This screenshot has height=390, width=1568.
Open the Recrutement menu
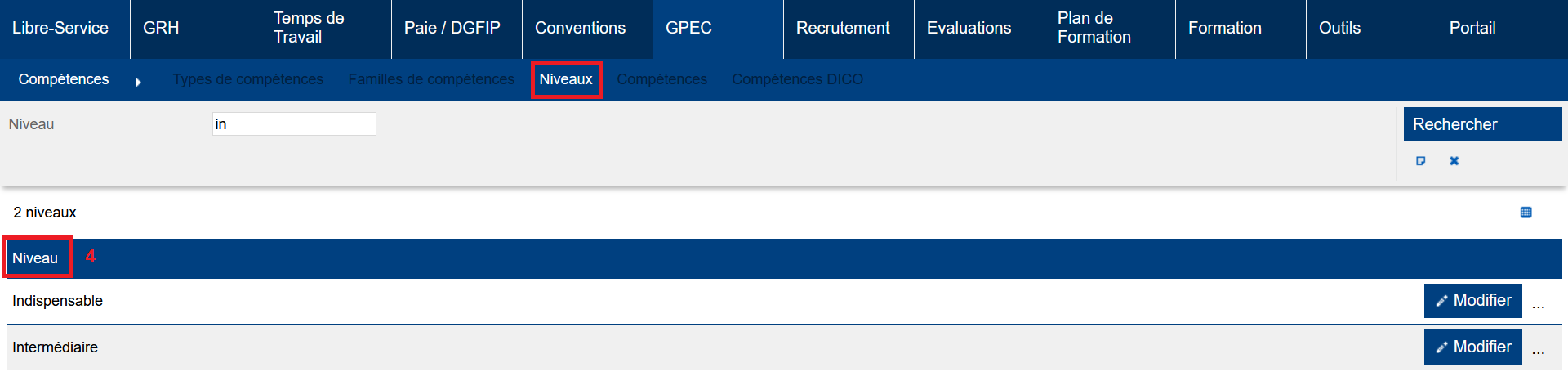(x=843, y=29)
